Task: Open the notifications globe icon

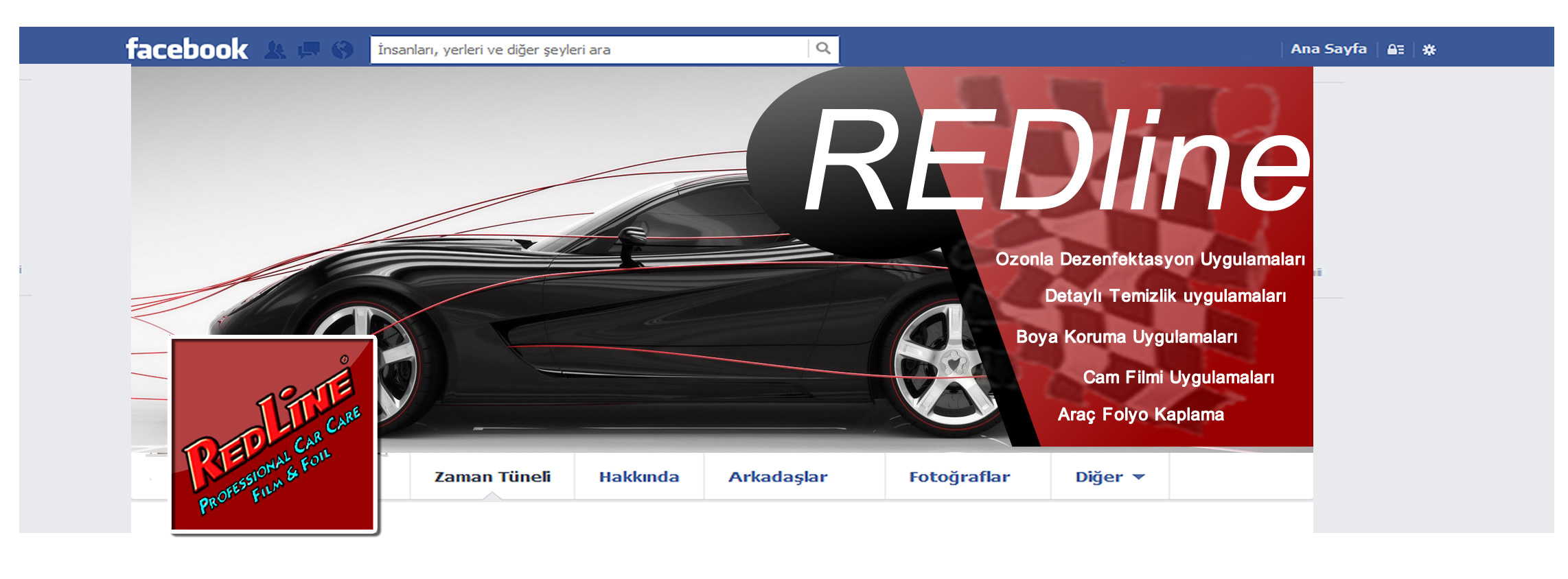Action: [x=342, y=49]
